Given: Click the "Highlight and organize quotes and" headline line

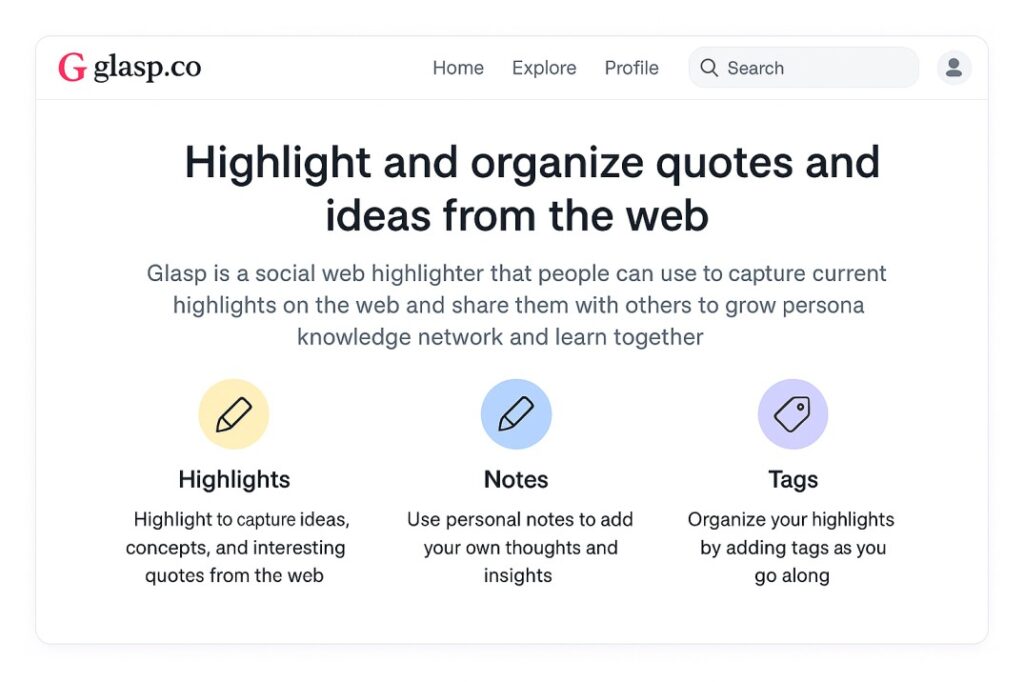Looking at the screenshot, I should pyautogui.click(x=532, y=163).
